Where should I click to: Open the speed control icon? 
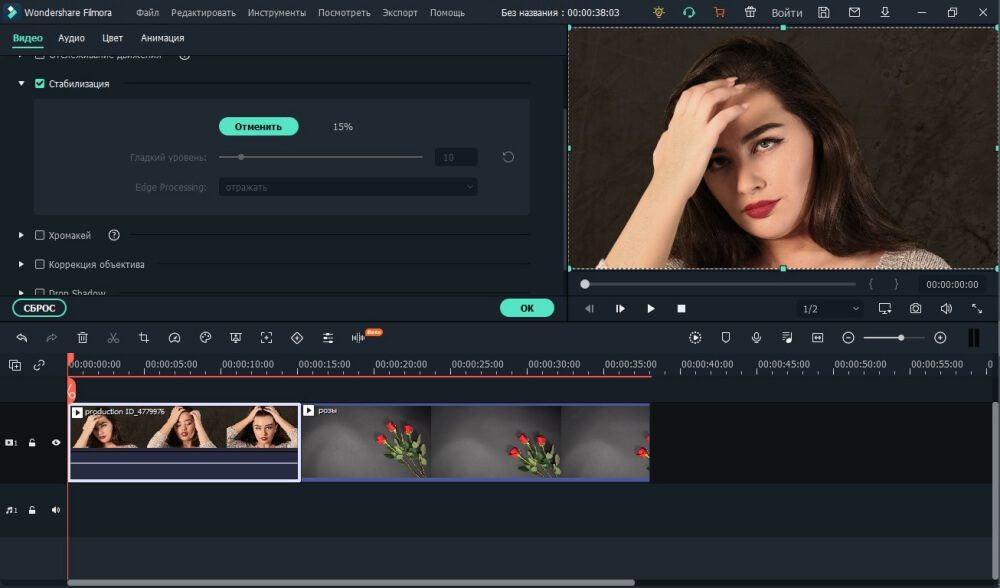[x=174, y=338]
